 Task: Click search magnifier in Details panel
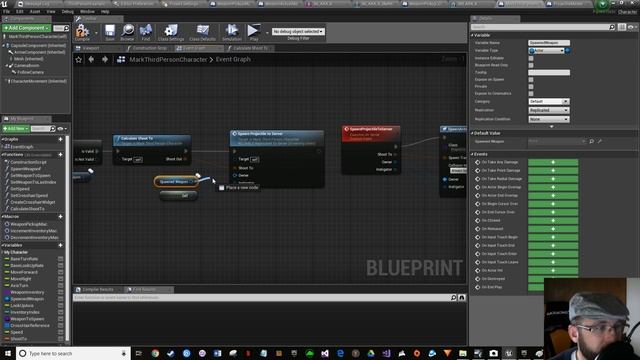point(612,27)
